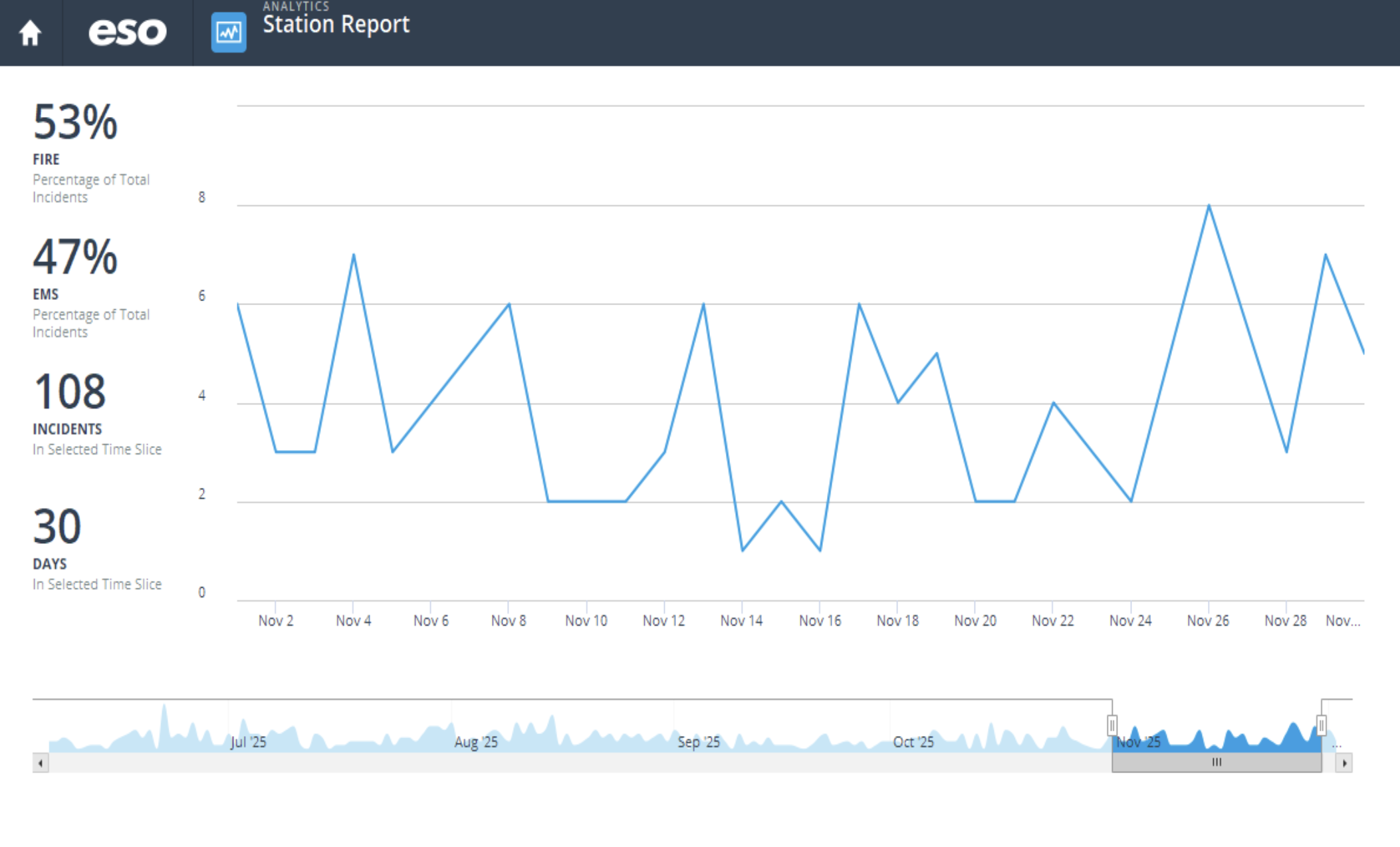
Task: Click the left range selector handle
Action: [1112, 725]
